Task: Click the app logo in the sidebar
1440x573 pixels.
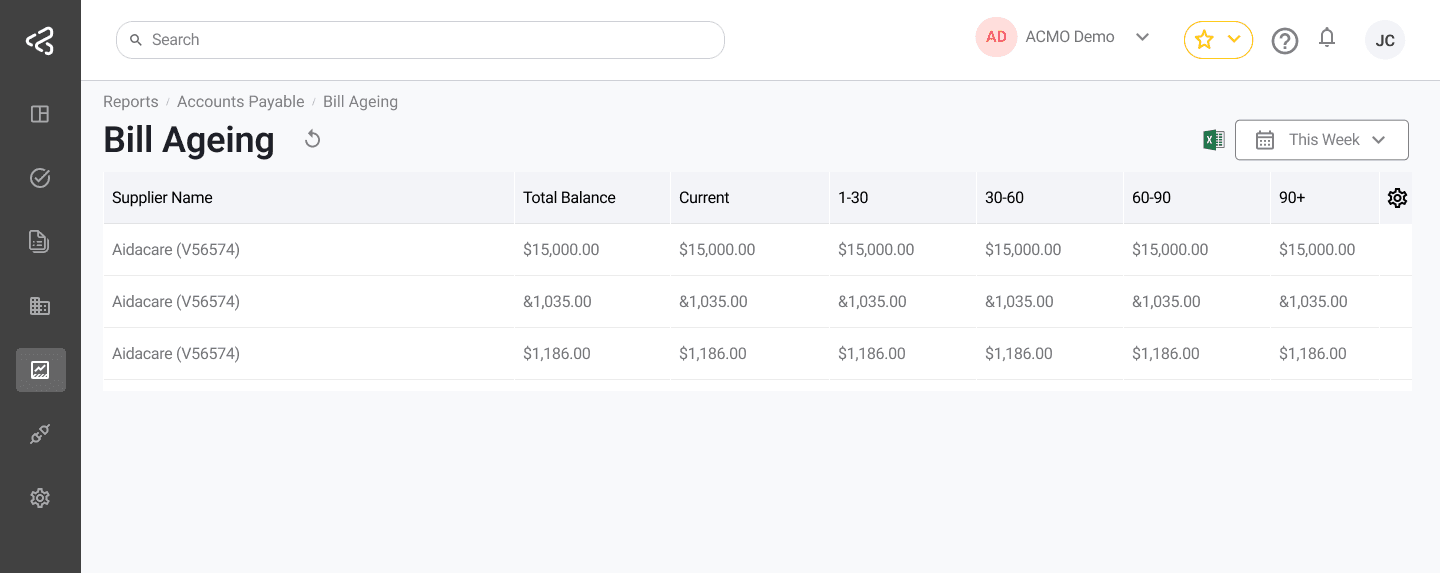Action: (x=40, y=41)
